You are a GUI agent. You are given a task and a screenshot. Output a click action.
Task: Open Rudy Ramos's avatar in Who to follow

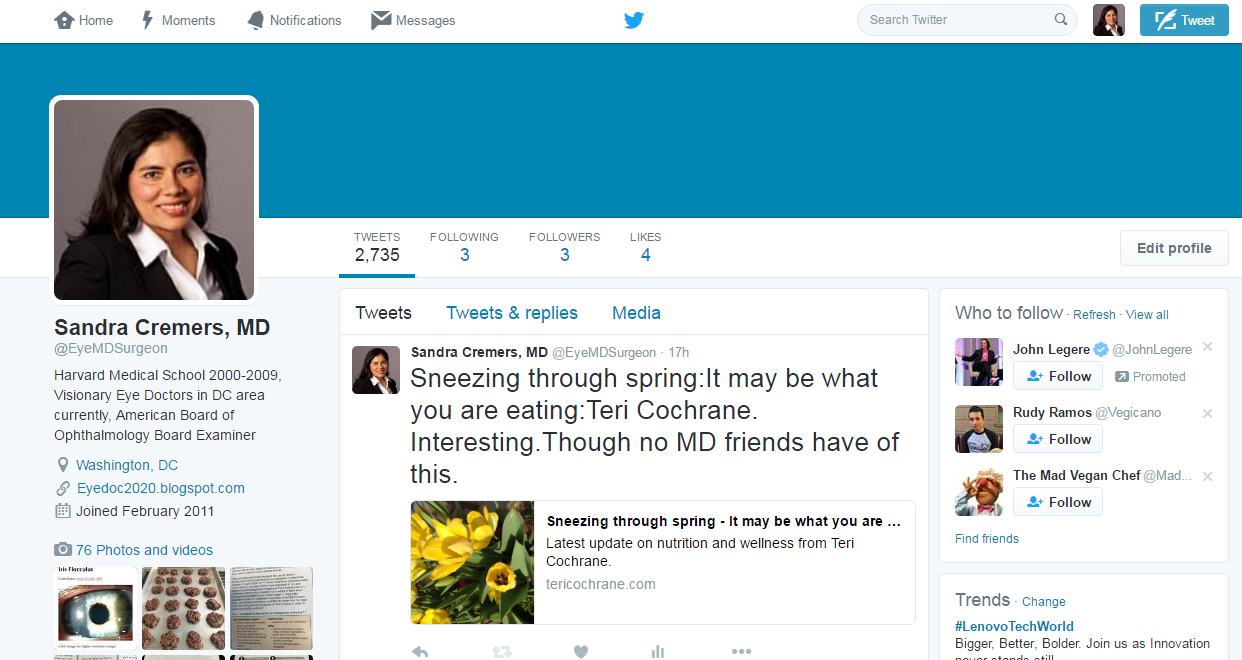979,429
